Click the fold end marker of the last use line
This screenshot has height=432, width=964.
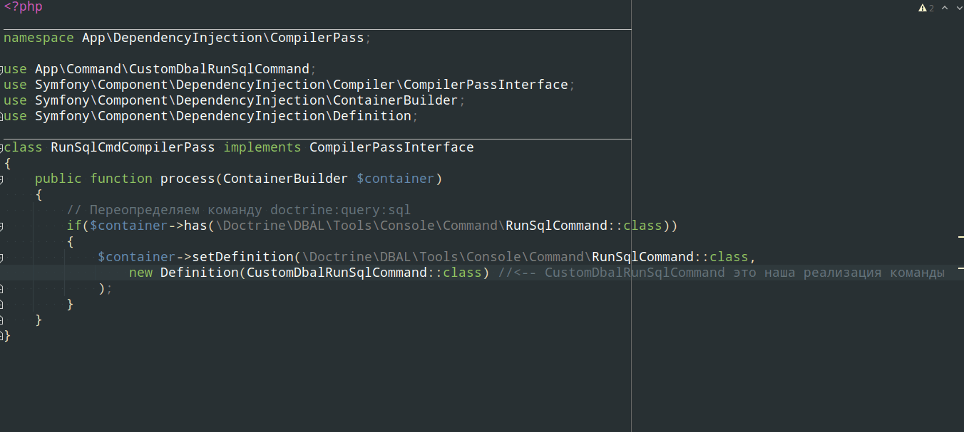point(2,116)
